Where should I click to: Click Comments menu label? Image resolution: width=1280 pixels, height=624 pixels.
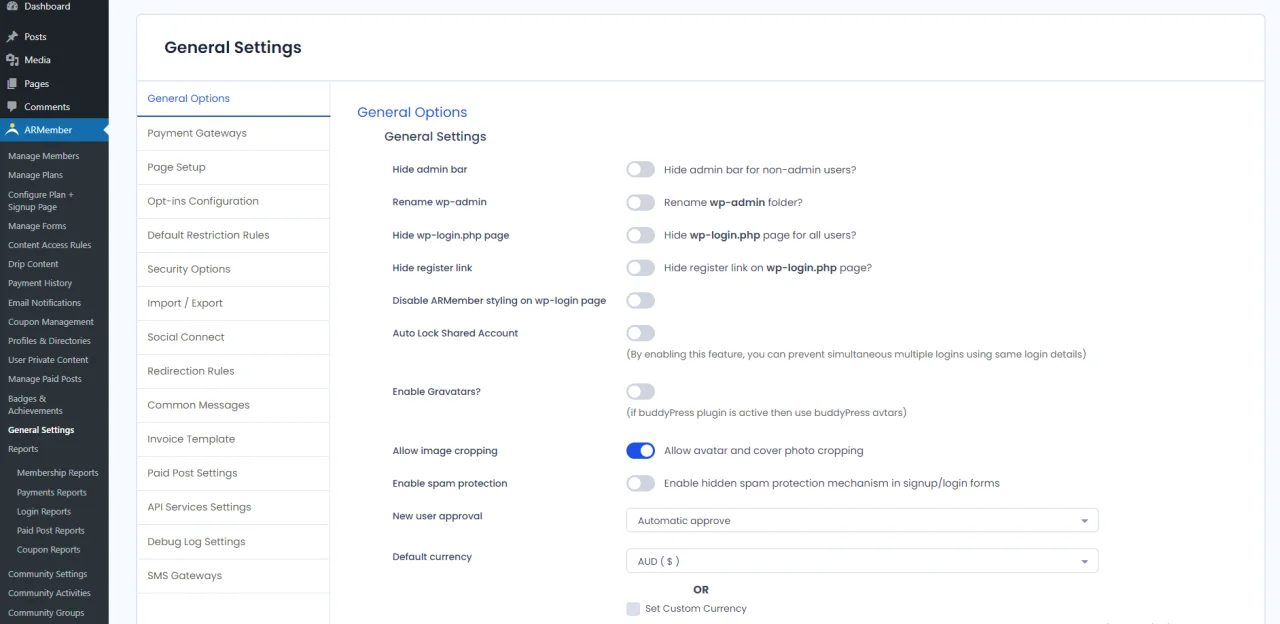point(47,107)
